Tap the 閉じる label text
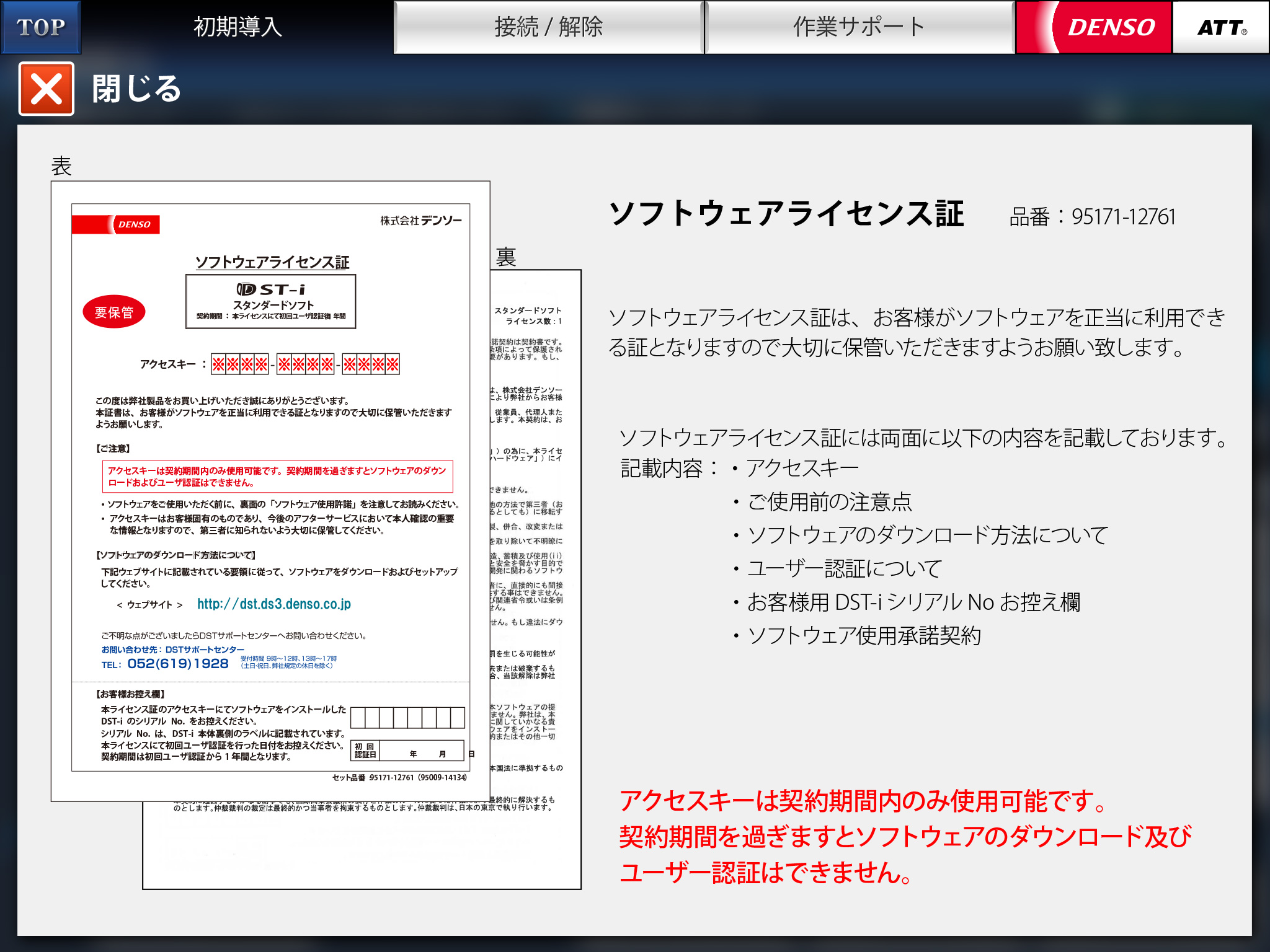The image size is (1270, 952). point(136,89)
